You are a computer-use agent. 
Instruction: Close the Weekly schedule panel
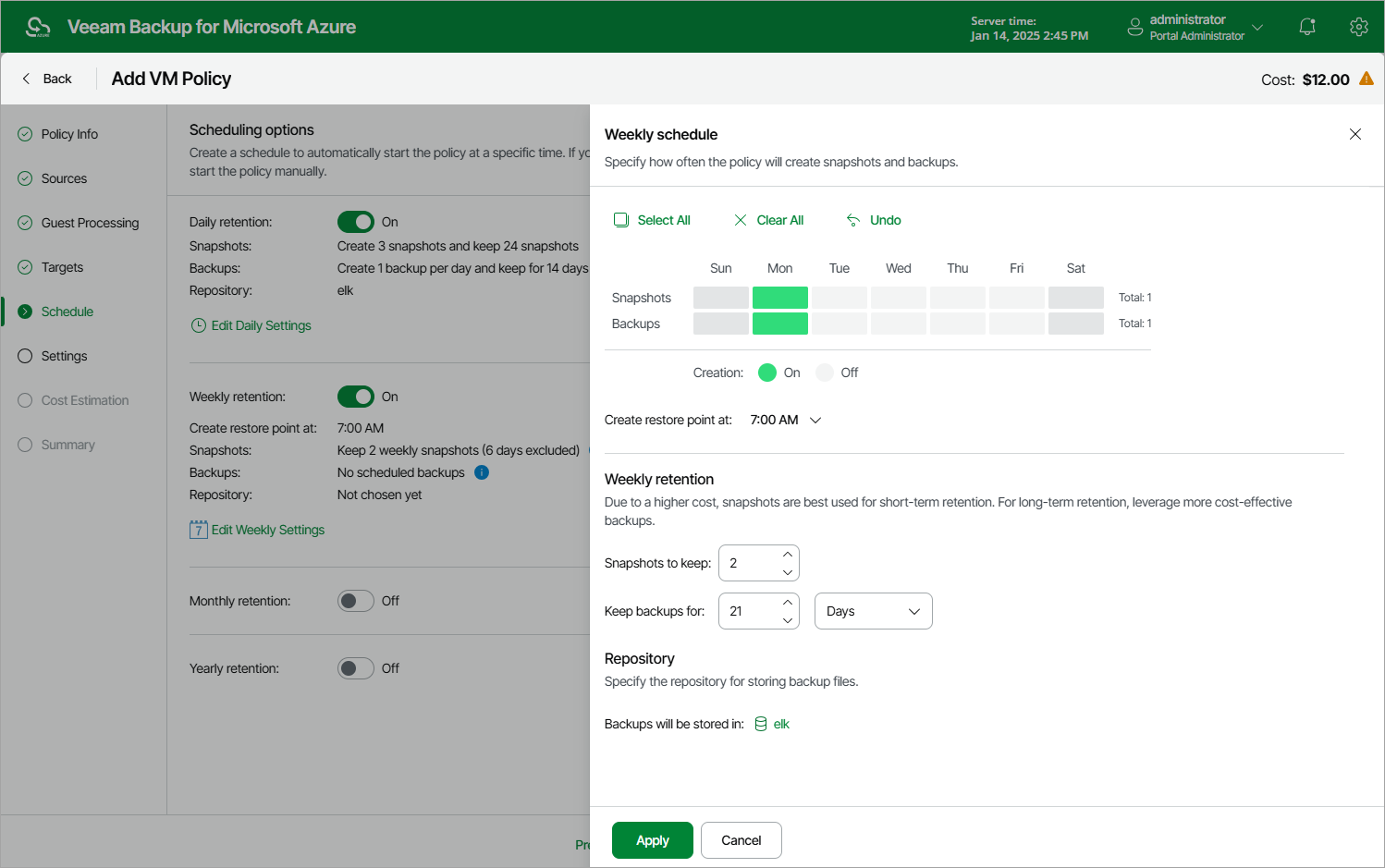pyautogui.click(x=1355, y=134)
